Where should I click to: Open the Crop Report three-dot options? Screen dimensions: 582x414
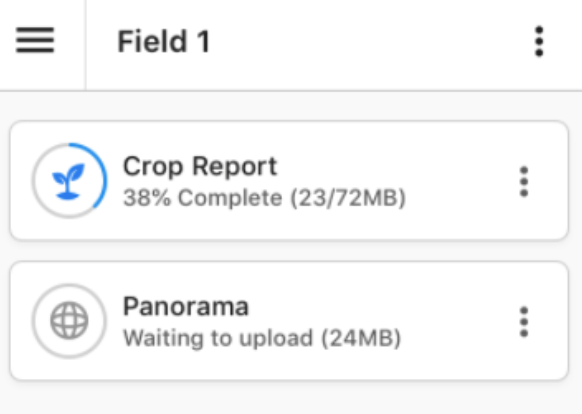(524, 181)
